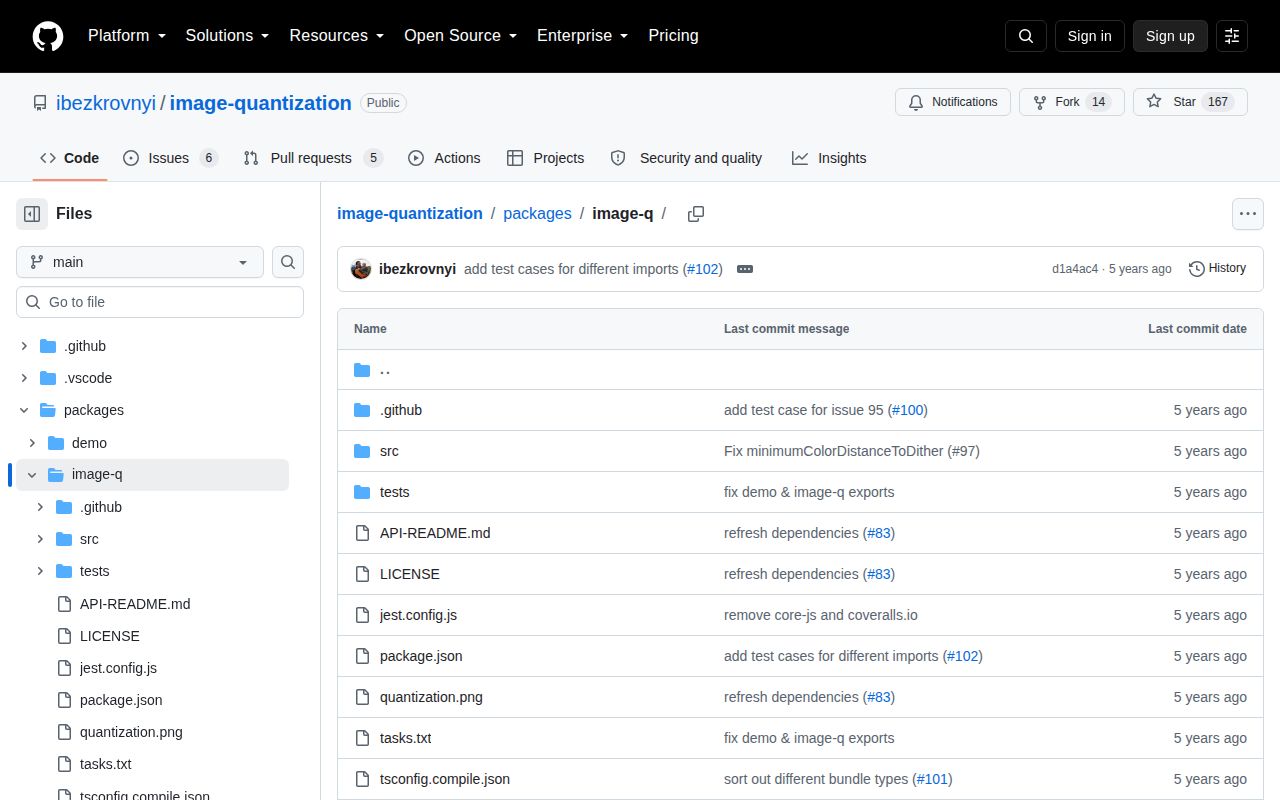Open the #102 link in latest commit
Viewport: 1280px width, 800px height.
[x=703, y=269]
